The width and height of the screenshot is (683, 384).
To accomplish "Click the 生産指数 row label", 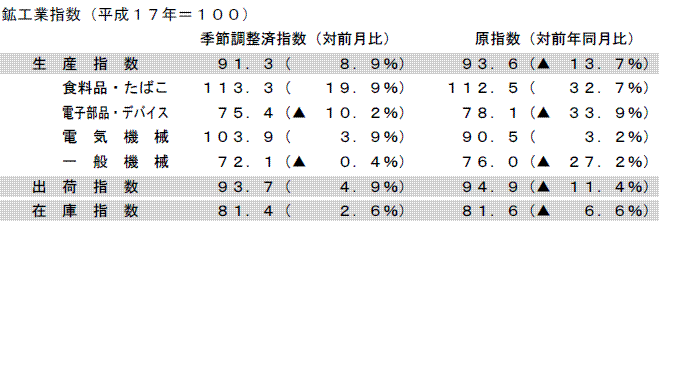I will (85, 64).
